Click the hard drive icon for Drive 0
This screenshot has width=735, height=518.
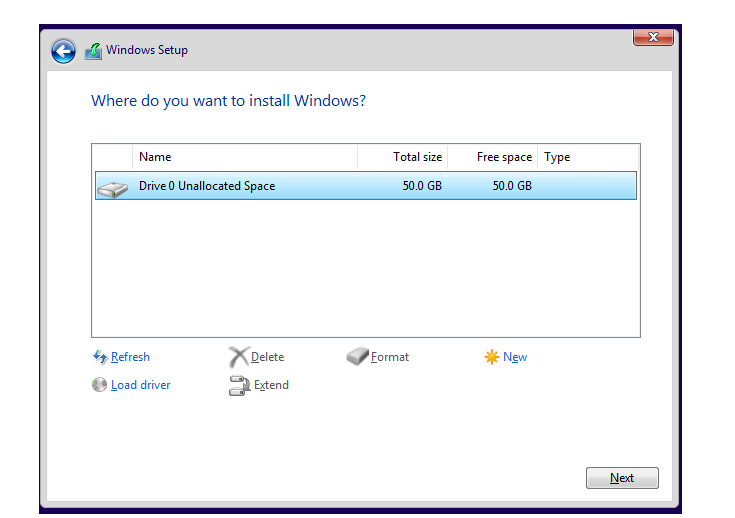click(112, 189)
